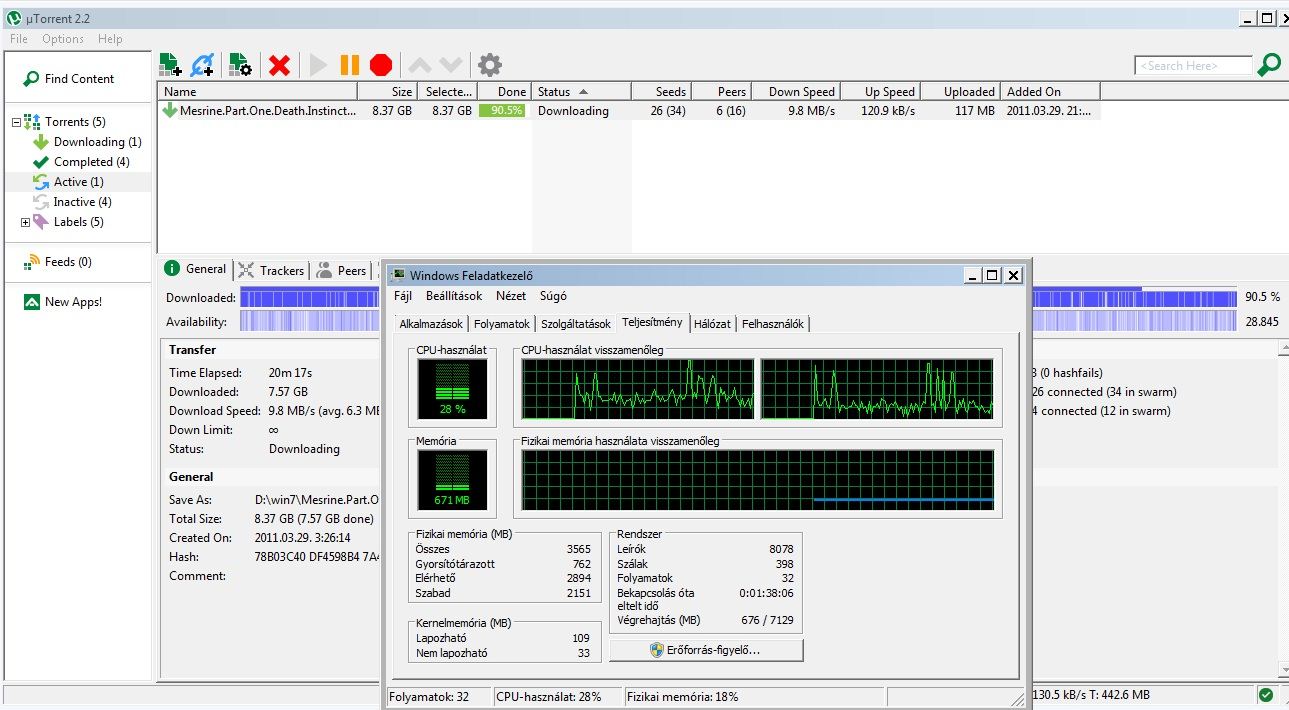Screen dimensions: 1289x710
Task: Click the Create New Torrent icon
Action: tap(240, 65)
